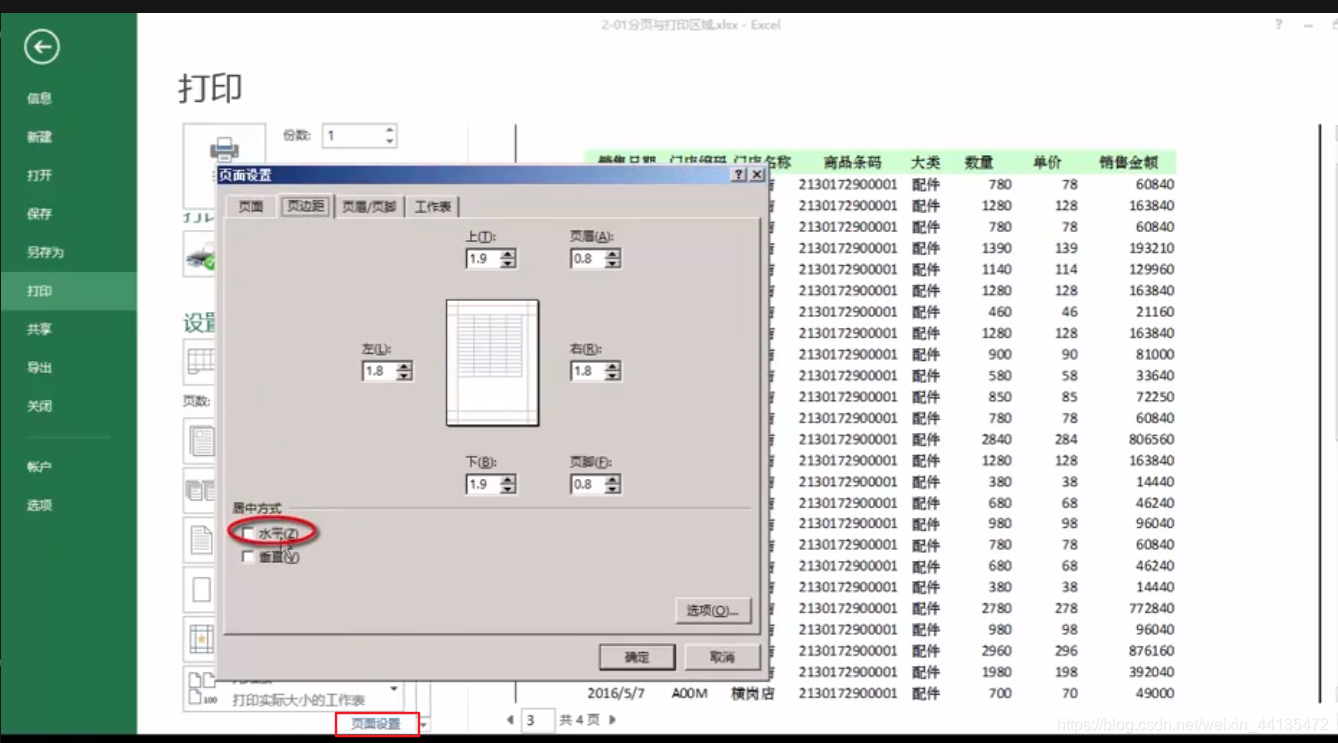This screenshot has height=743, width=1338.
Task: Click the blank paper size icon
Action: click(x=200, y=589)
